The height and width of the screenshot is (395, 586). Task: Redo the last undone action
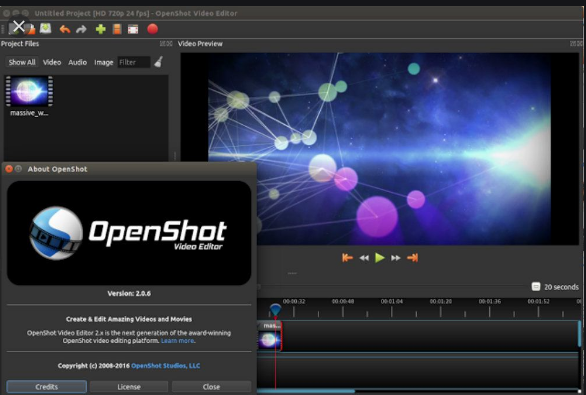tap(81, 29)
